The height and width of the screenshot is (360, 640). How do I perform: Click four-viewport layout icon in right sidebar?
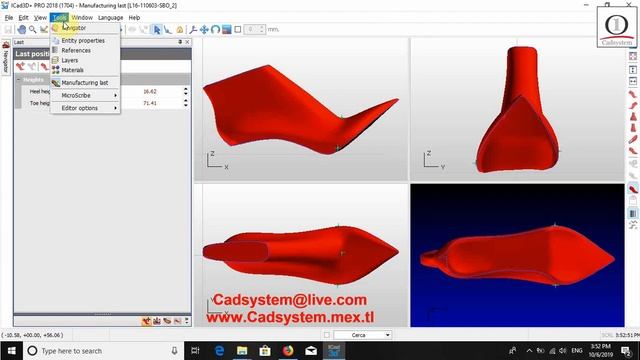pyautogui.click(x=633, y=56)
